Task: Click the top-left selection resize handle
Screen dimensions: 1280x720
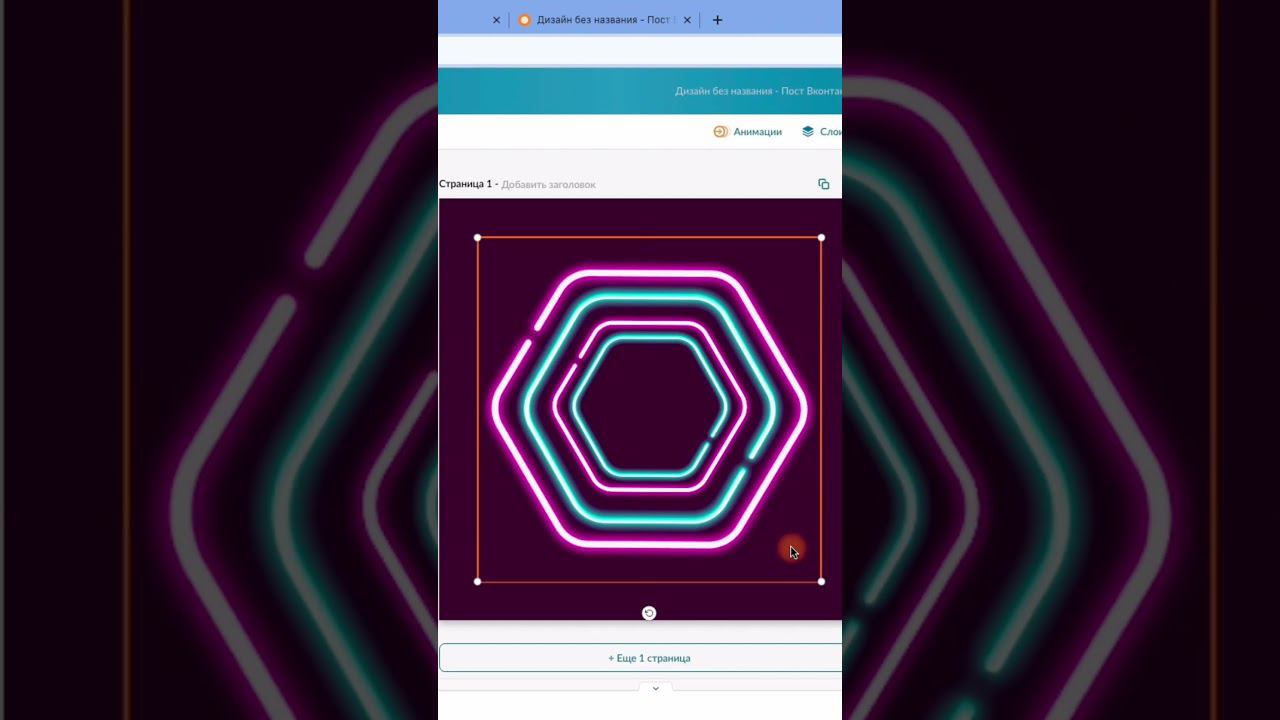Action: pyautogui.click(x=477, y=237)
